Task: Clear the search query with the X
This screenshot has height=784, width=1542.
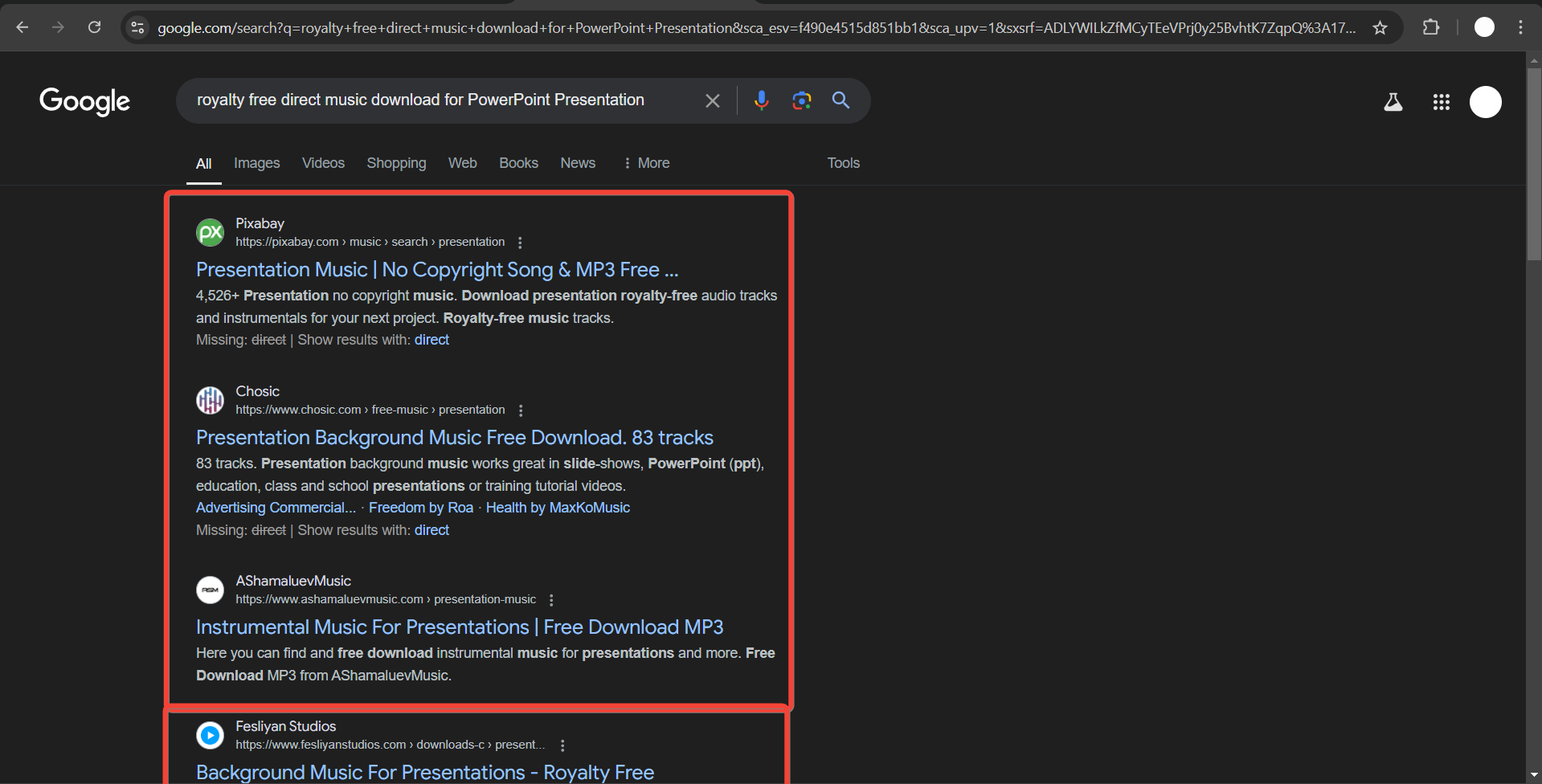Action: coord(712,100)
